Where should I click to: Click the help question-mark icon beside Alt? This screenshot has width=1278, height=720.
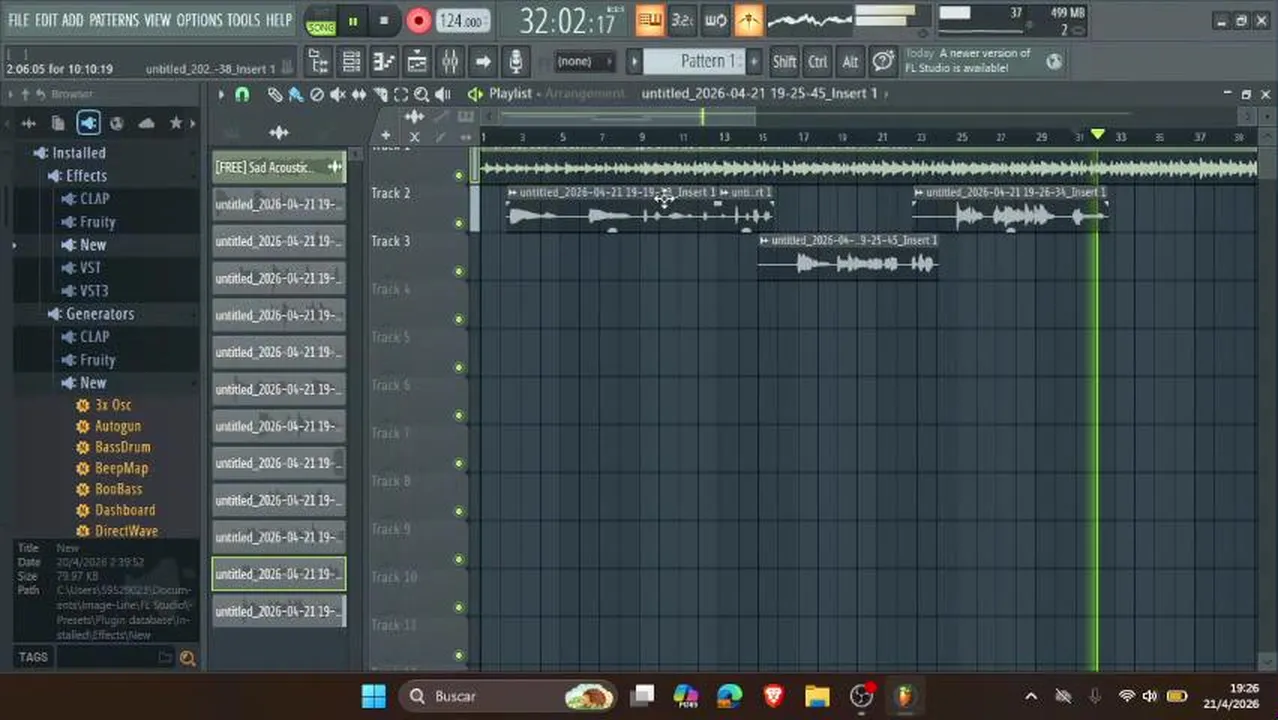point(883,62)
